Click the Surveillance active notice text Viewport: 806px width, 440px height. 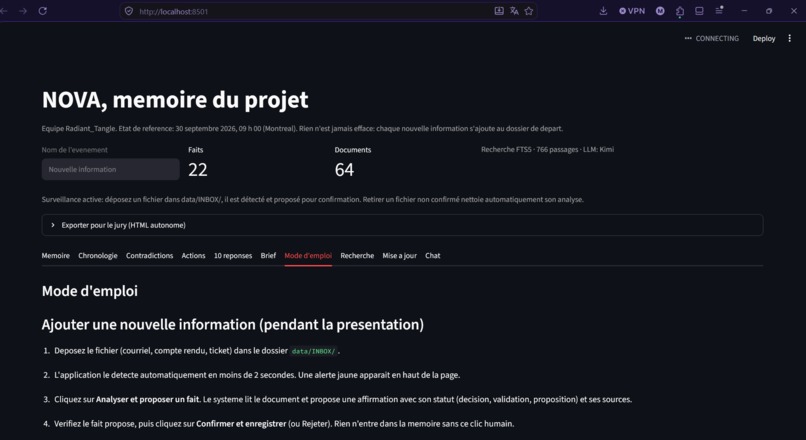tap(313, 199)
